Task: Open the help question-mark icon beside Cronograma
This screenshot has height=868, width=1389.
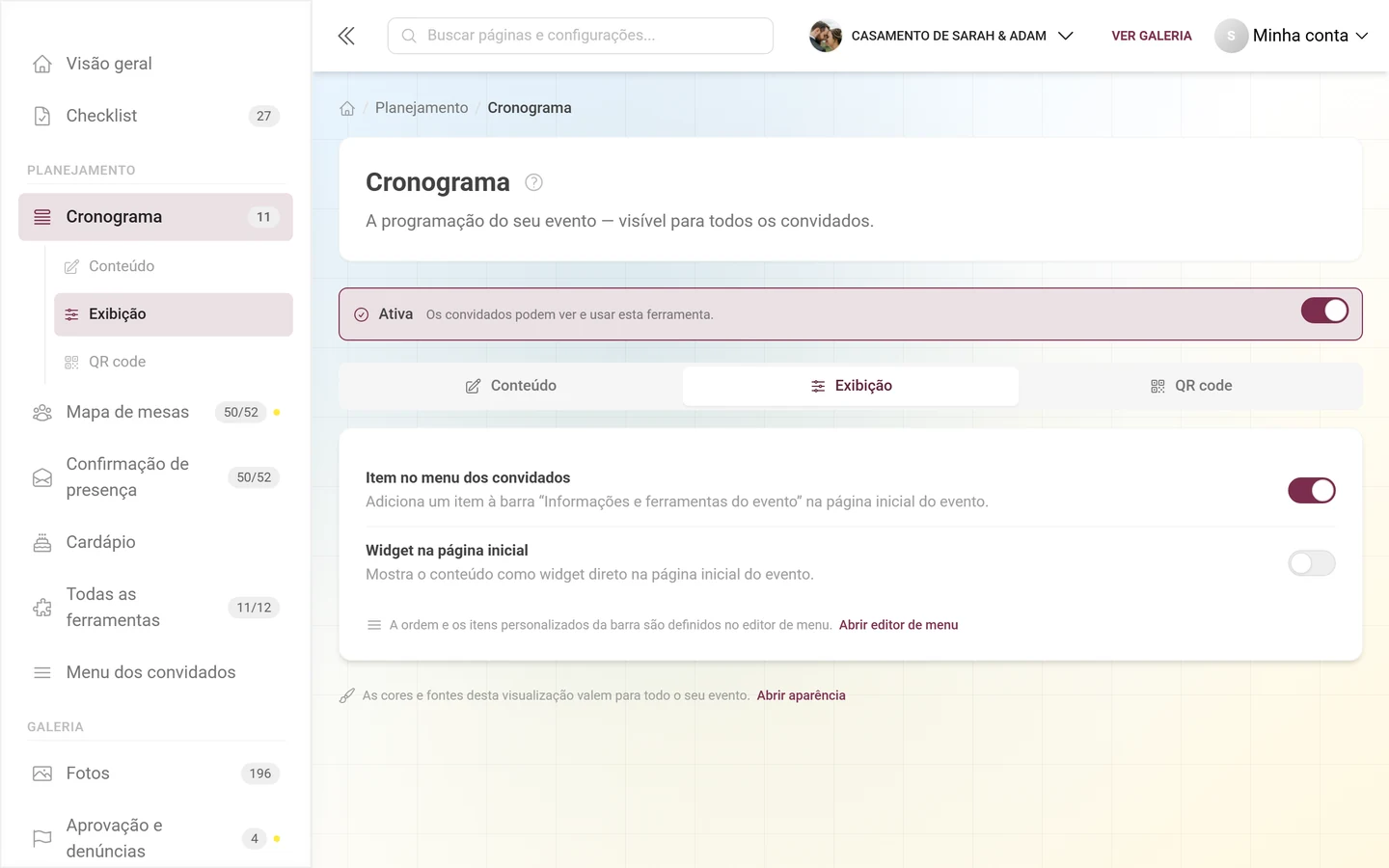Action: tap(533, 182)
